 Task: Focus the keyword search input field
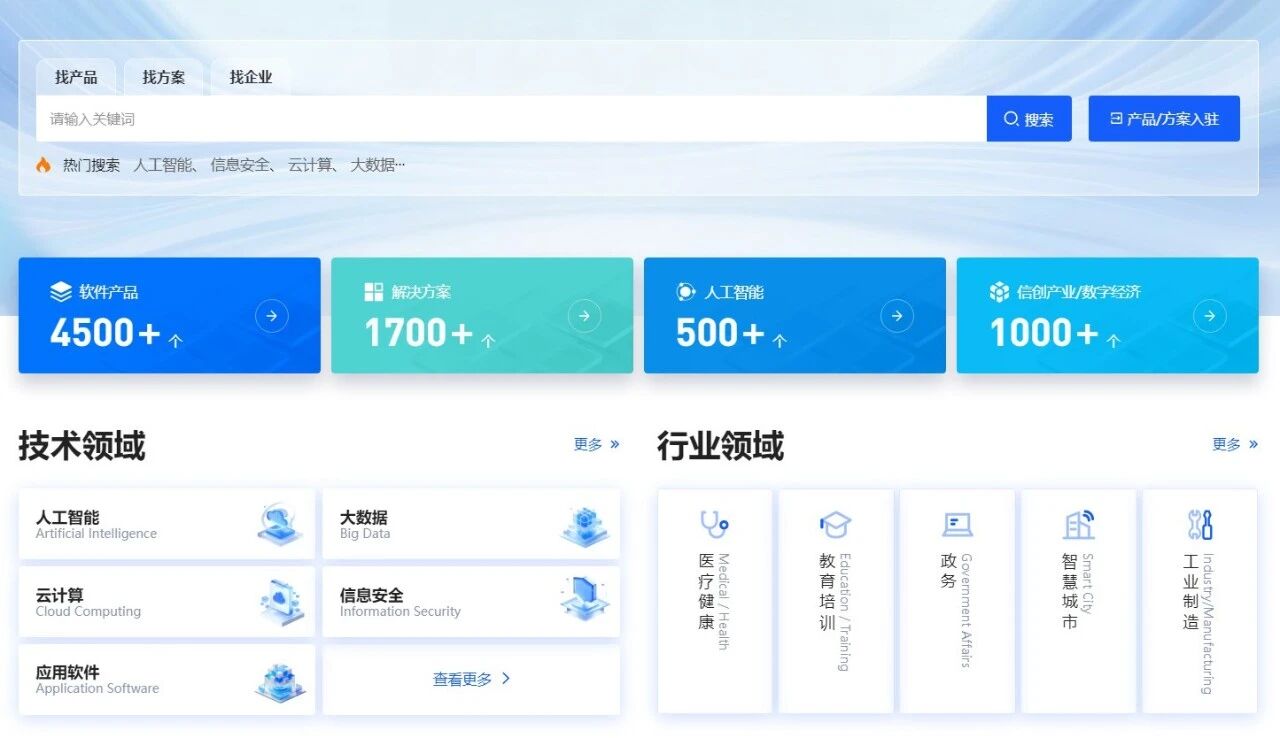tap(510, 119)
